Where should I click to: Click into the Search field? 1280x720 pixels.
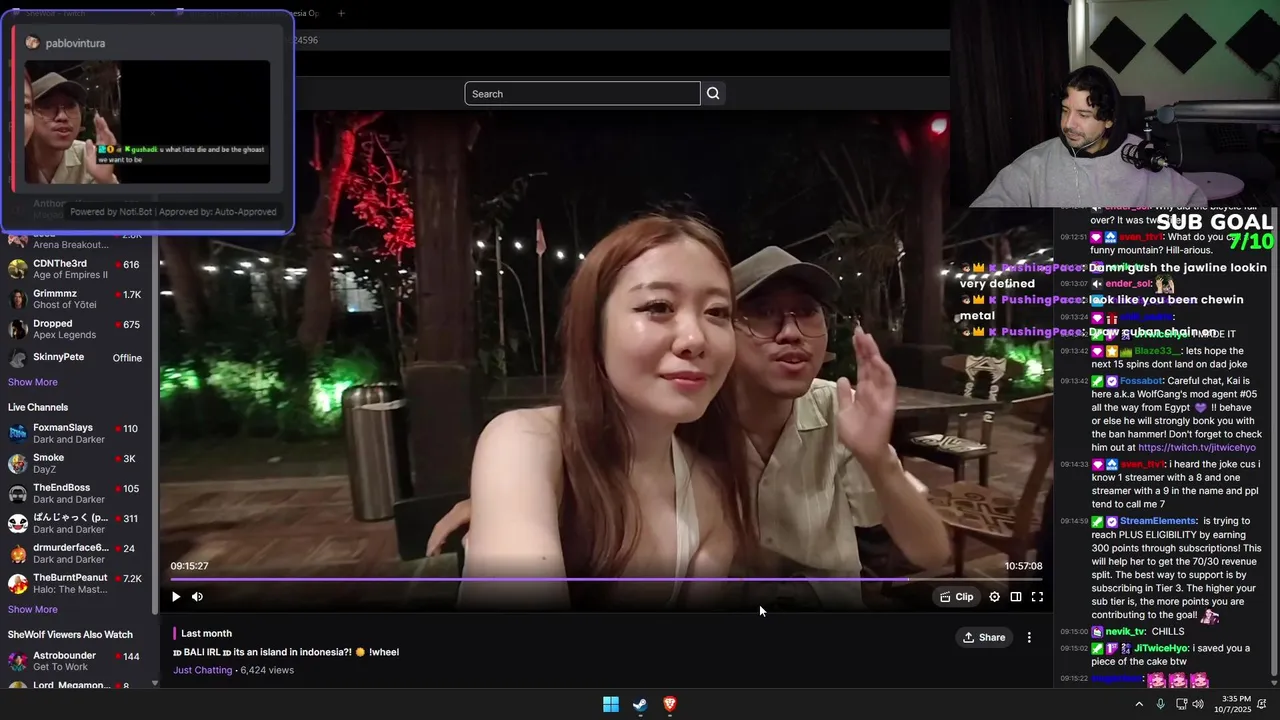[x=582, y=94]
